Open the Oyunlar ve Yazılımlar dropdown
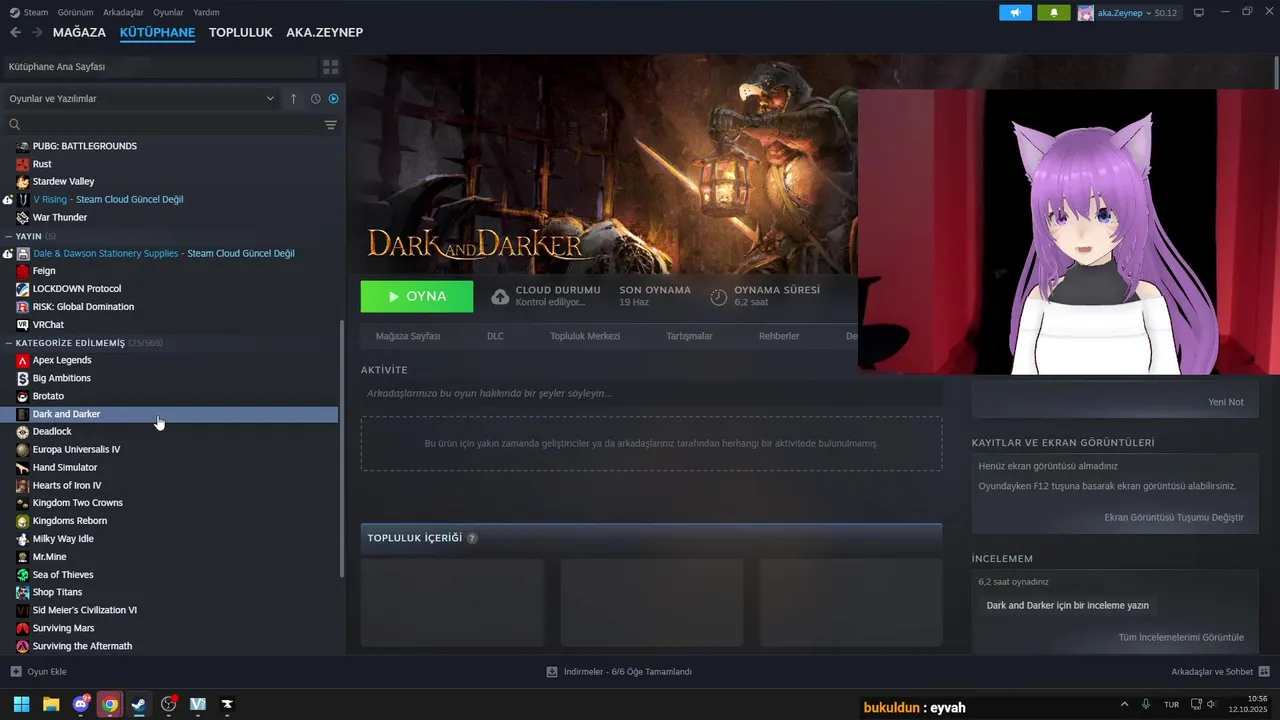1280x720 pixels. pos(141,99)
